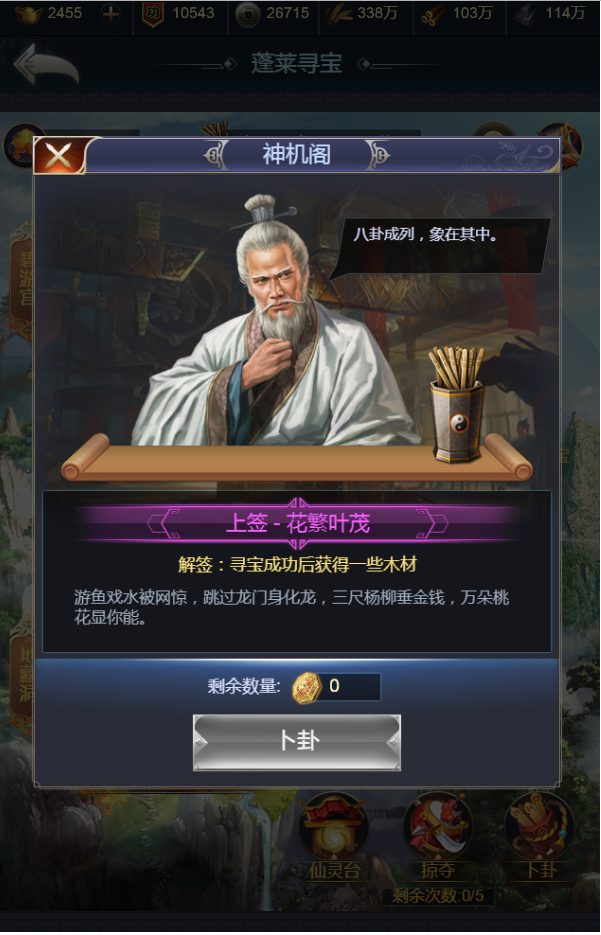This screenshot has height=935, width=601.
Task: Go back using the arrow icon
Action: (x=47, y=64)
